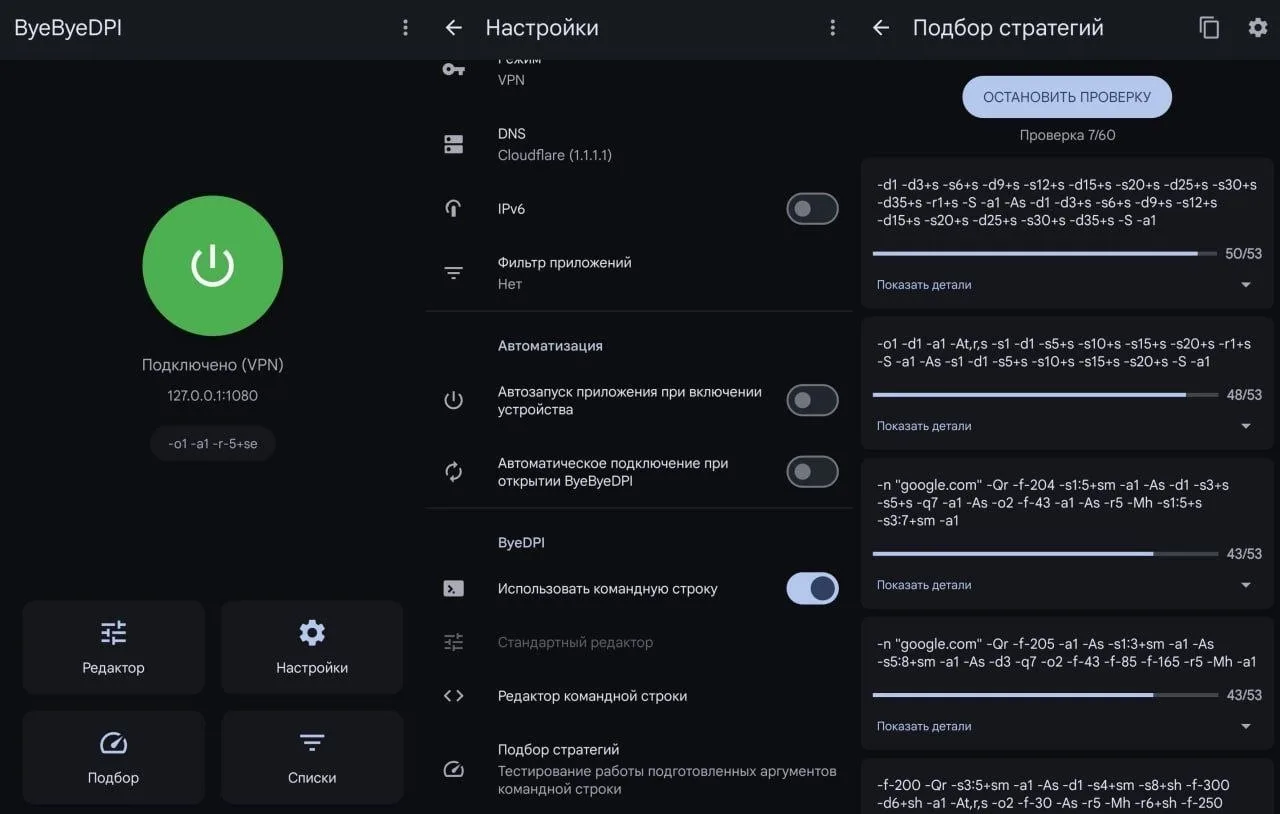Open Подбор стратегий settings entry
The height and width of the screenshot is (814, 1280).
point(639,769)
